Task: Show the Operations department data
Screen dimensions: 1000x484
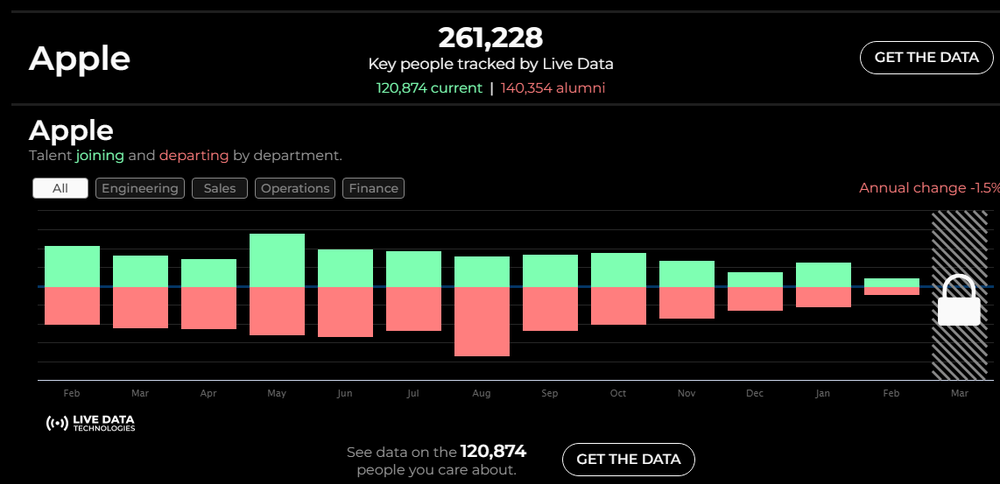Action: pyautogui.click(x=295, y=188)
